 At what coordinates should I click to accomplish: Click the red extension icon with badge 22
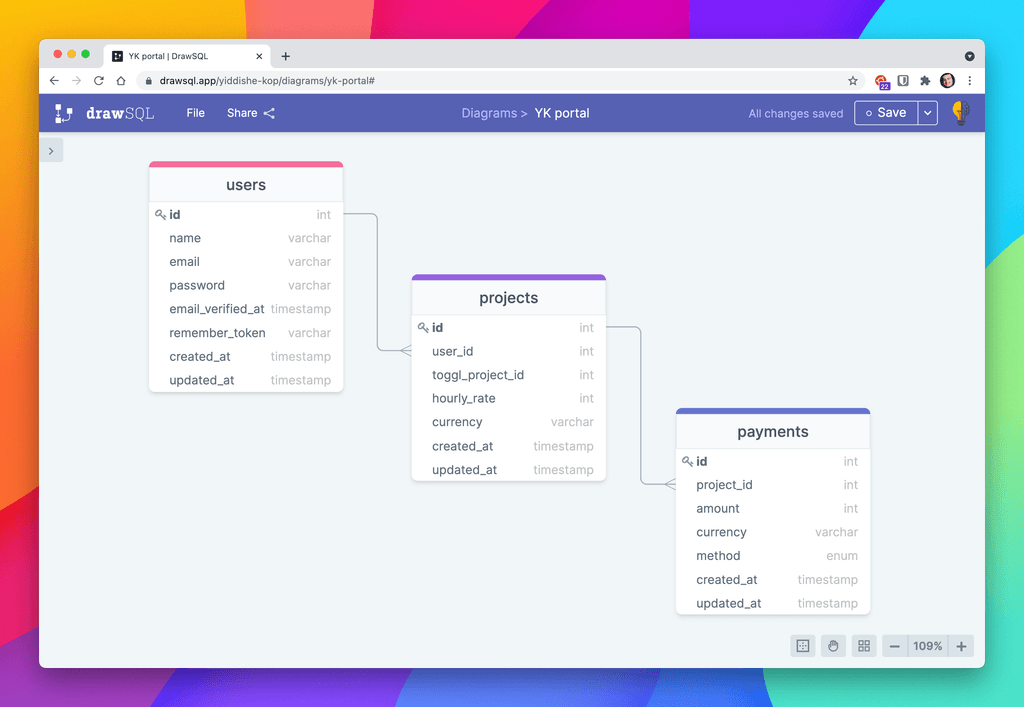(x=882, y=81)
